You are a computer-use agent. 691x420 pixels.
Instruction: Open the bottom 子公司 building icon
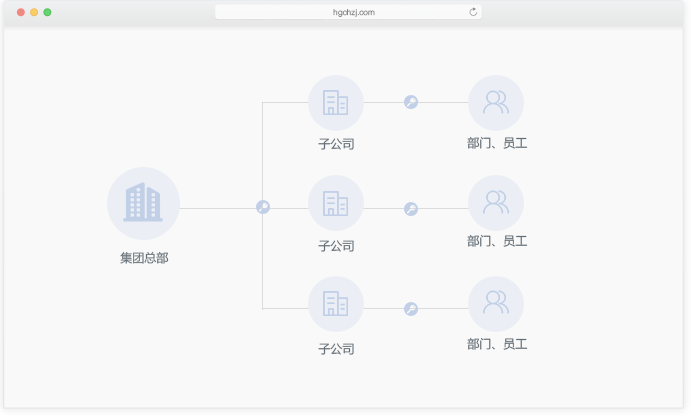(336, 304)
